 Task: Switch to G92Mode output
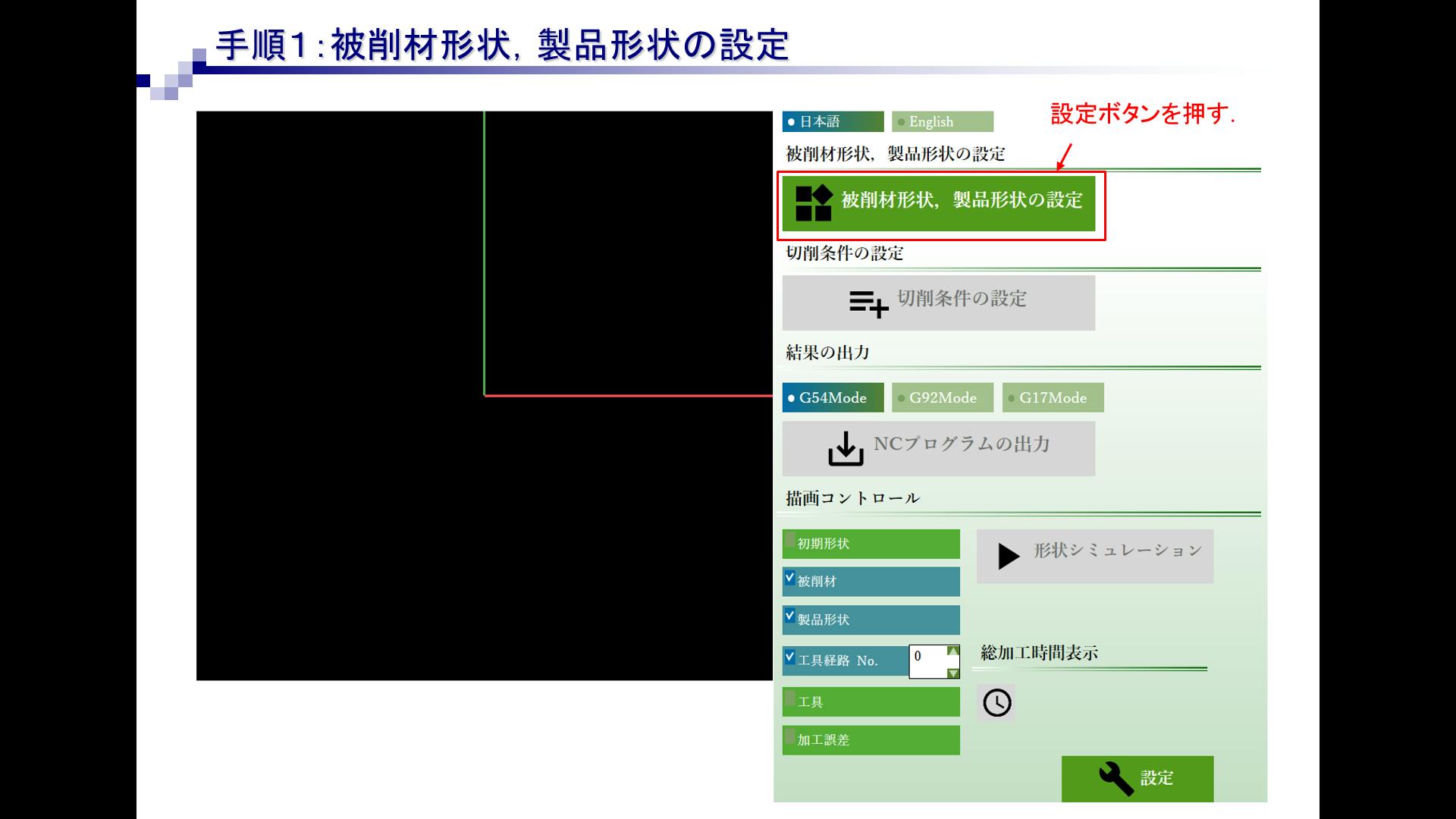click(x=942, y=398)
